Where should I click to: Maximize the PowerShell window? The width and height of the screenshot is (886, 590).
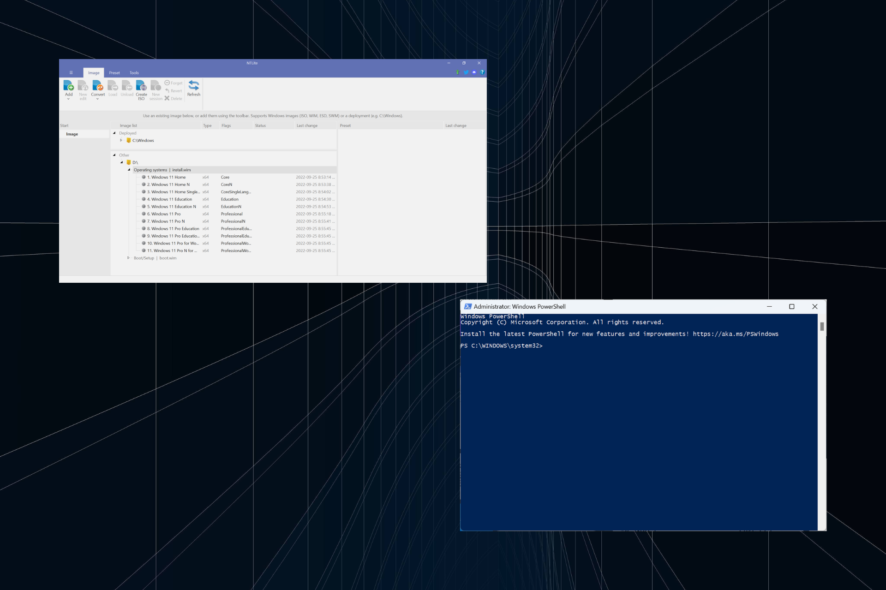[x=792, y=306]
